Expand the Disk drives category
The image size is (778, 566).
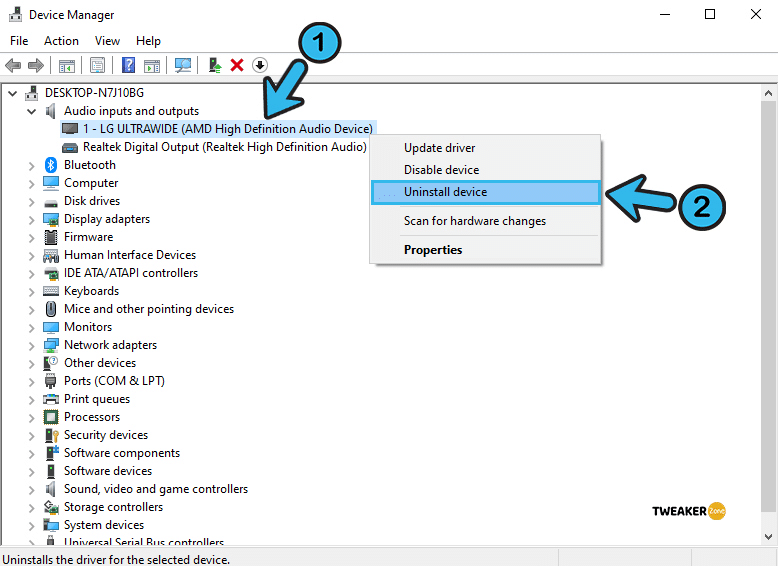click(31, 202)
